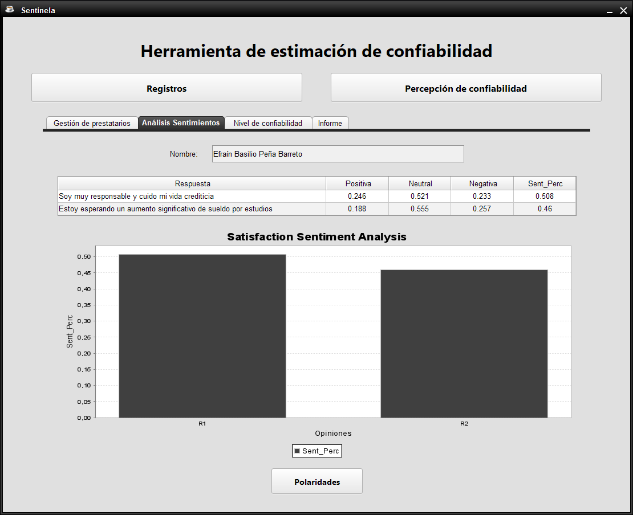Close the Sentinela window
The height and width of the screenshot is (515, 633).
coord(622,9)
